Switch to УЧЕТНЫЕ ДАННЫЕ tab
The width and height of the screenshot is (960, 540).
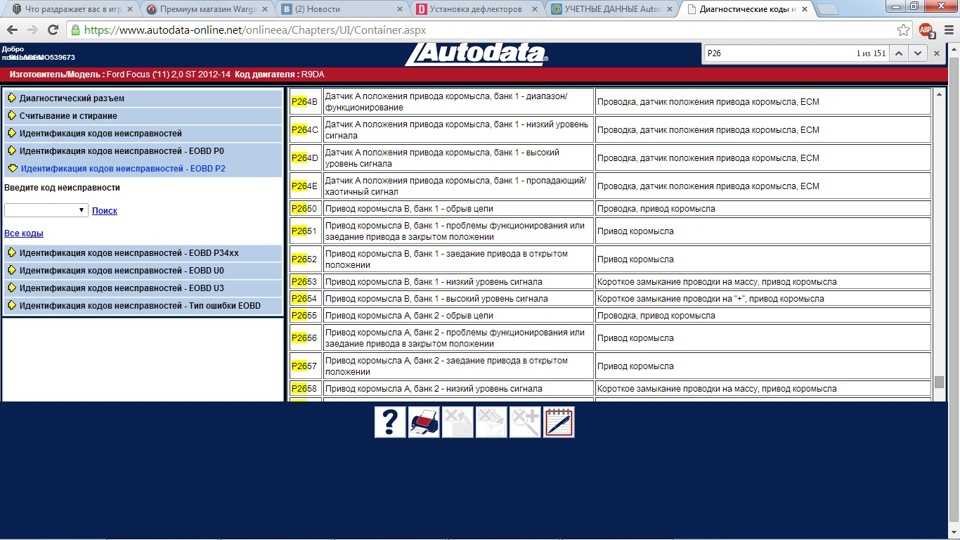609,9
